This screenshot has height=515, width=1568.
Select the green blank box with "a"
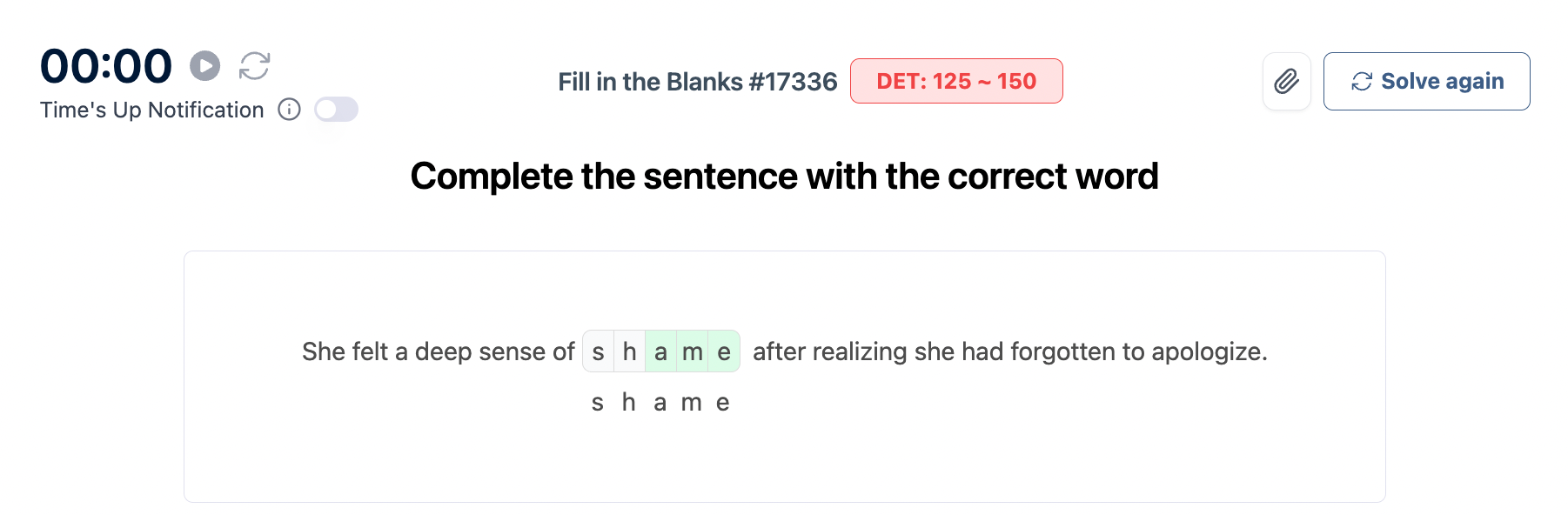661,351
